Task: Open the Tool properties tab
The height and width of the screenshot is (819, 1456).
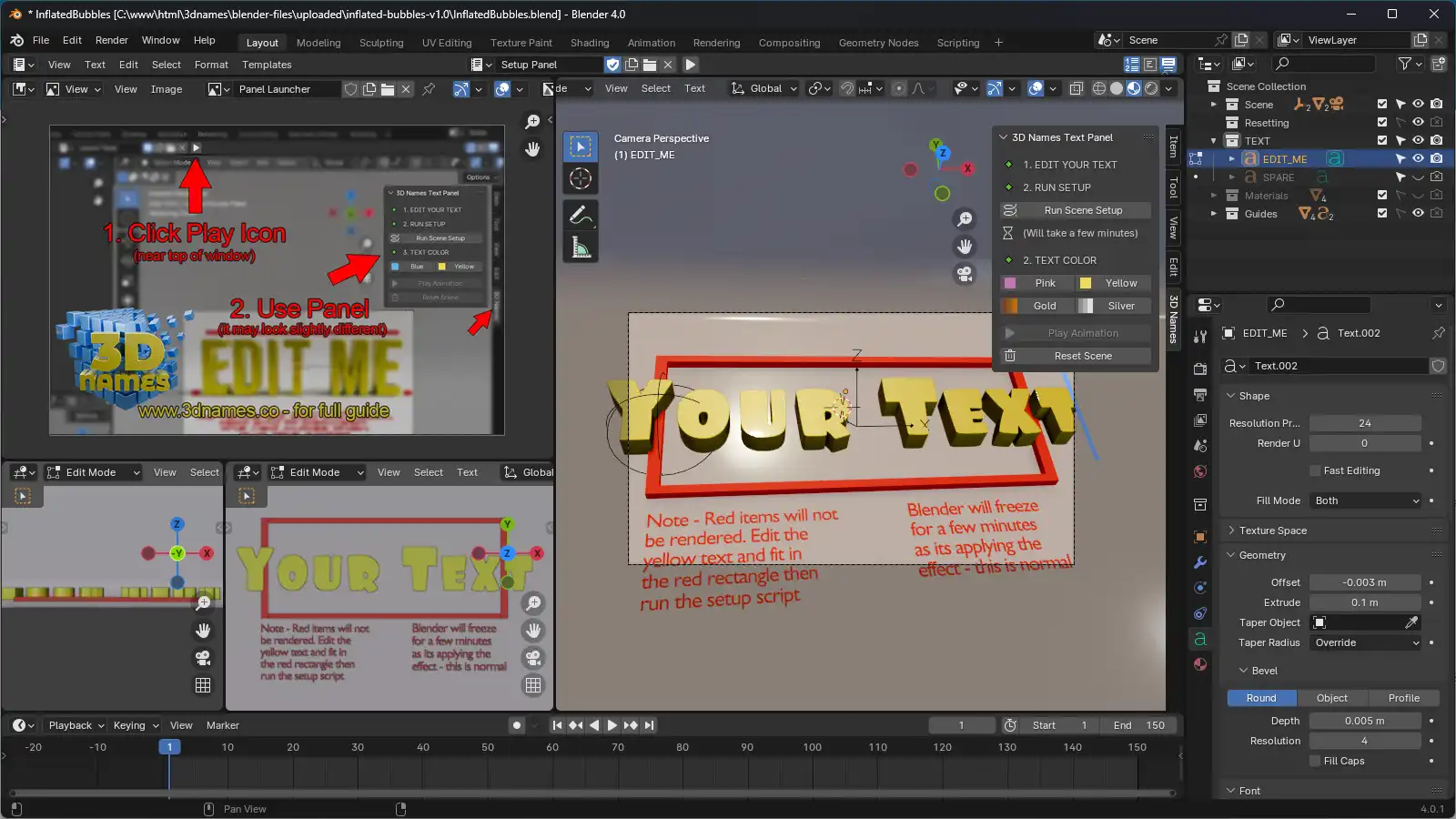Action: click(x=1200, y=336)
